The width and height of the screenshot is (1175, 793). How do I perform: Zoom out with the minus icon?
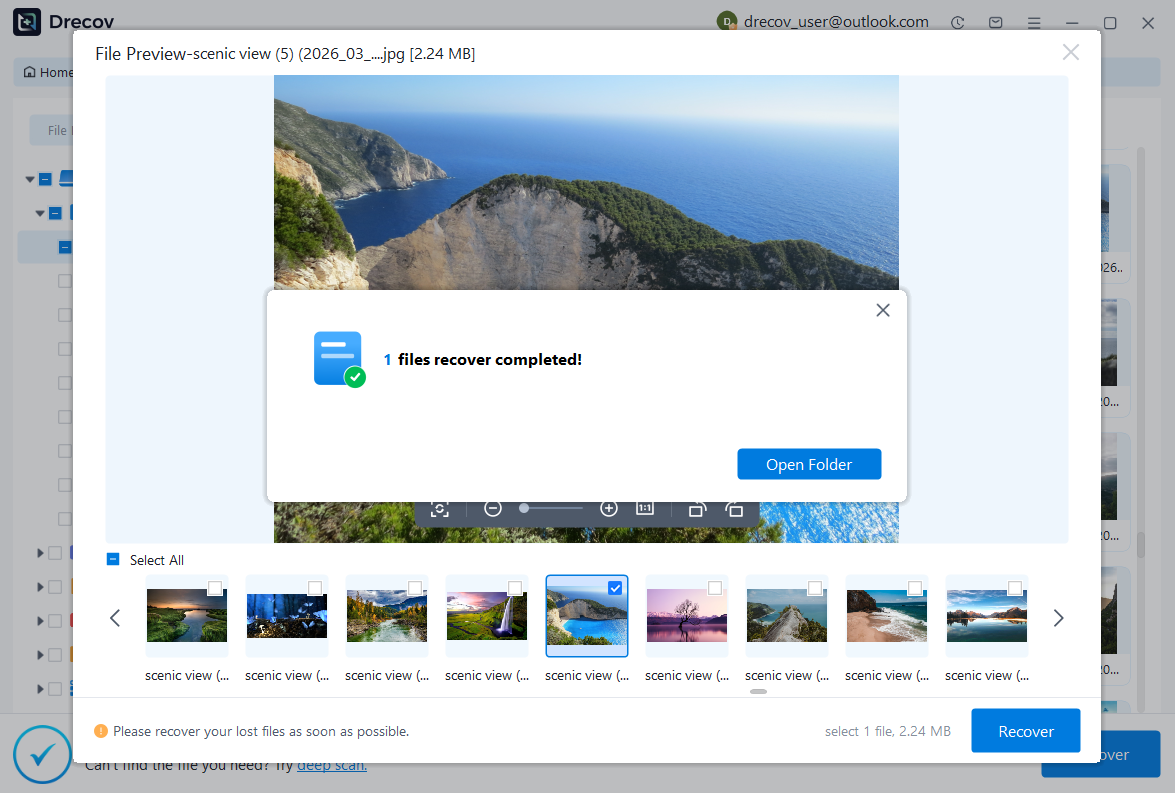click(492, 509)
